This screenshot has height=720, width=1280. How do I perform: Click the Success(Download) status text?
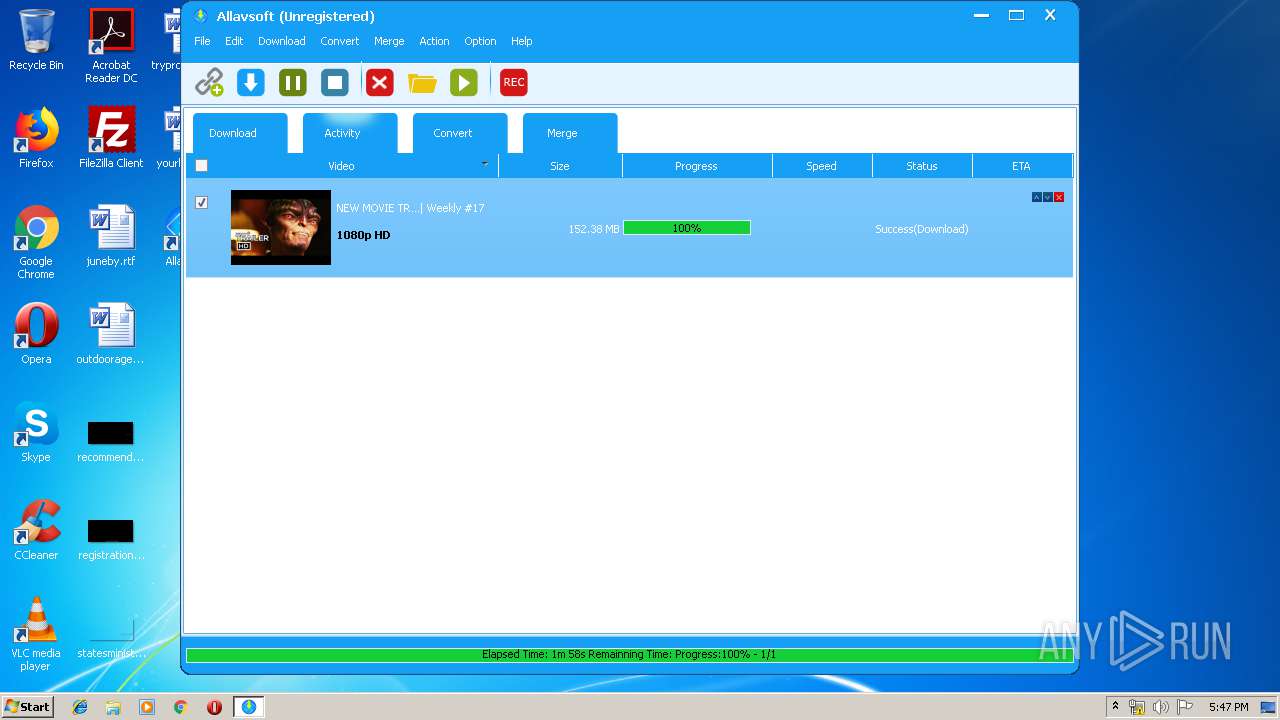pyautogui.click(x=922, y=229)
